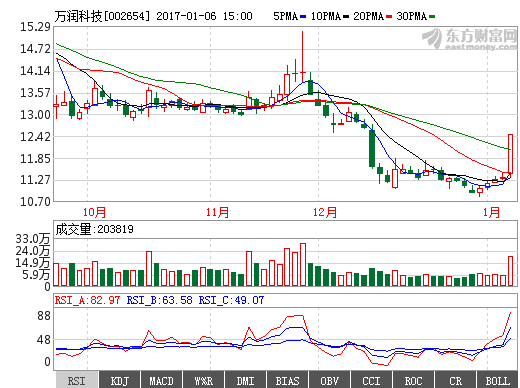The image size is (520, 388).
Task: Click the last red volume bar in January
Action: click(510, 271)
